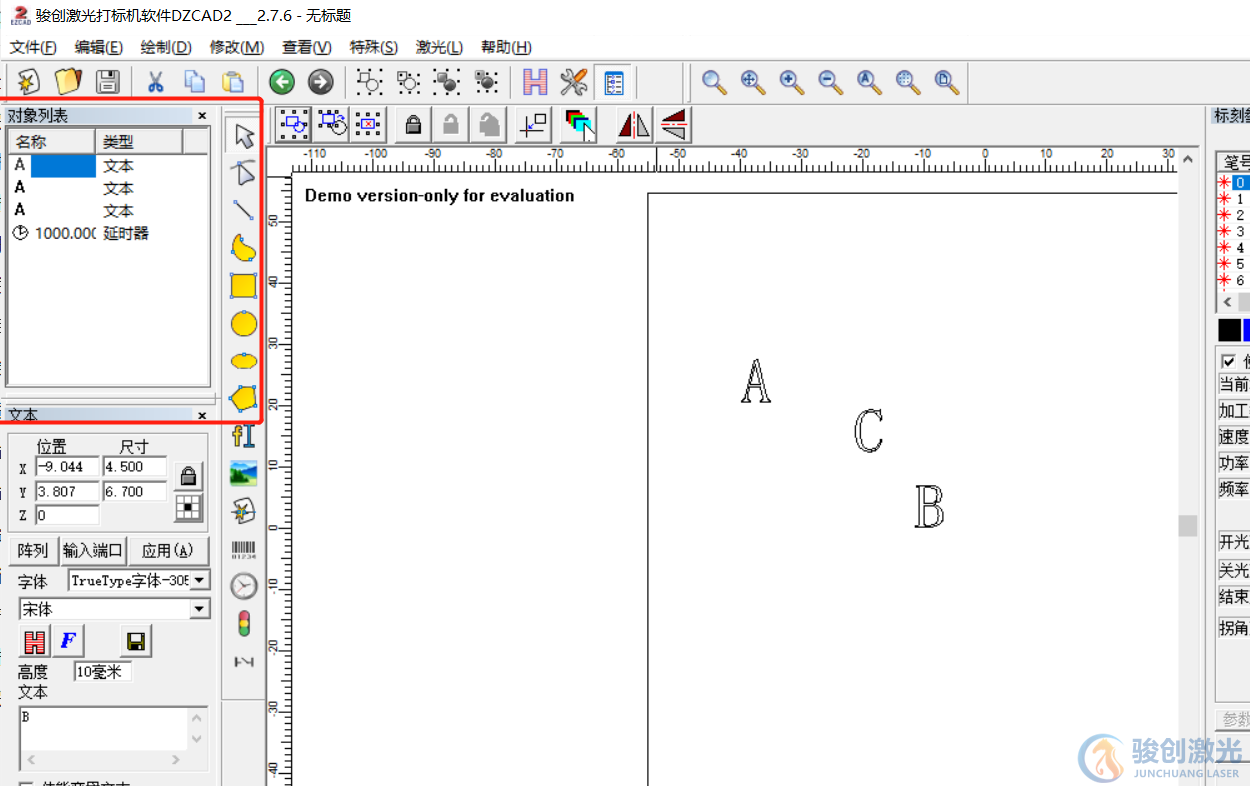Open the 特殊(S) menu
The width and height of the screenshot is (1250, 786).
point(374,47)
